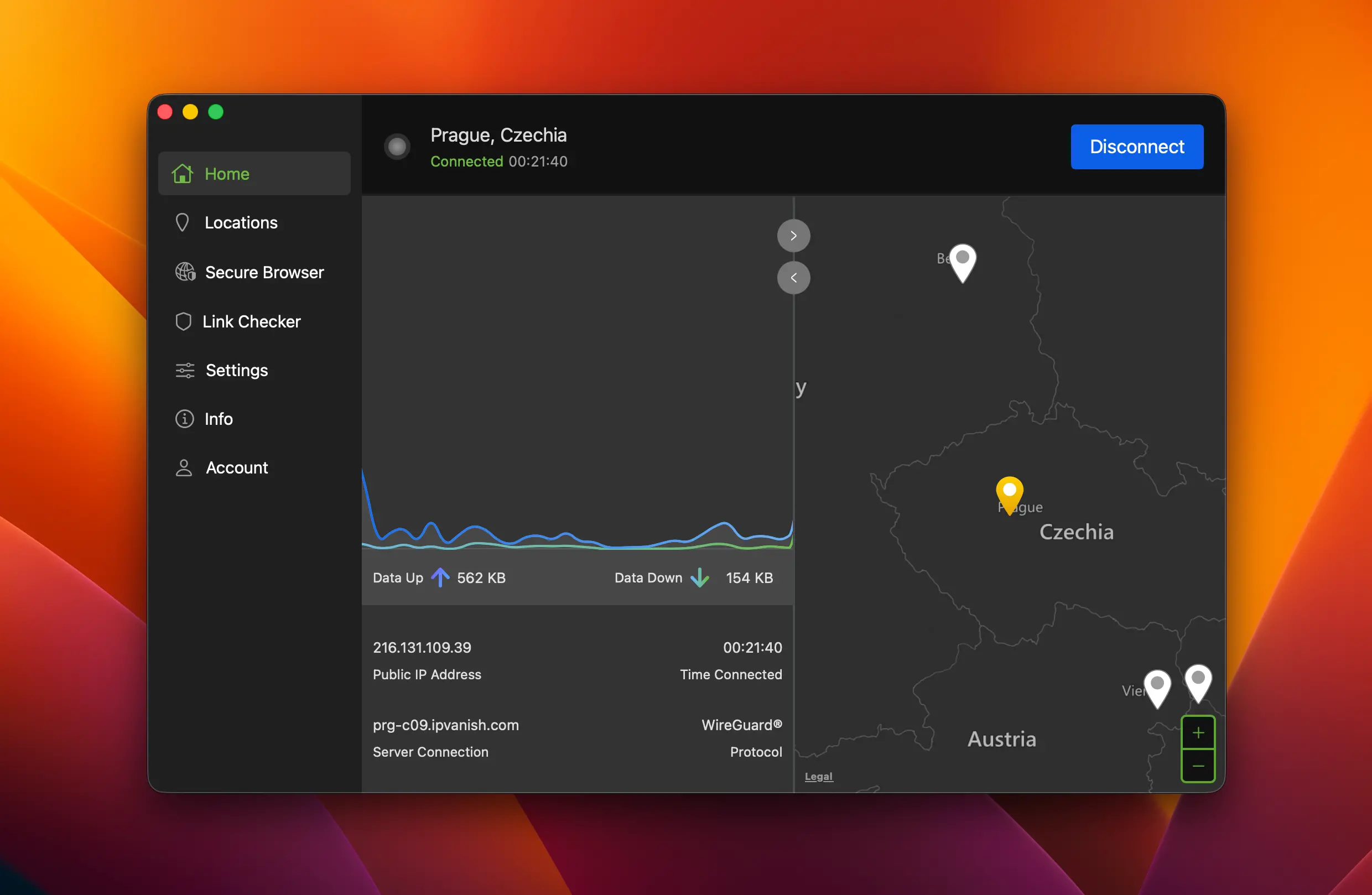The image size is (1372, 895).
Task: Open Settings via the sliders icon
Action: pyautogui.click(x=184, y=370)
